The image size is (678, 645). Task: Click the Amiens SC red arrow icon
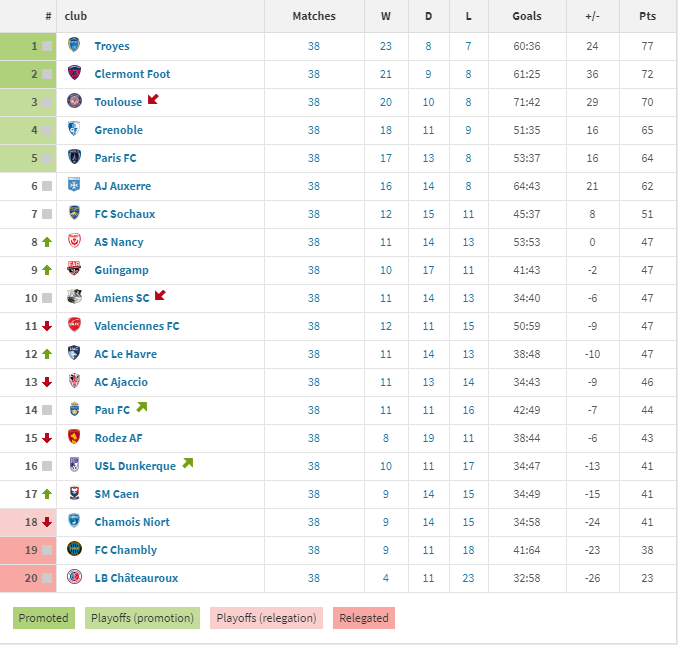(160, 295)
